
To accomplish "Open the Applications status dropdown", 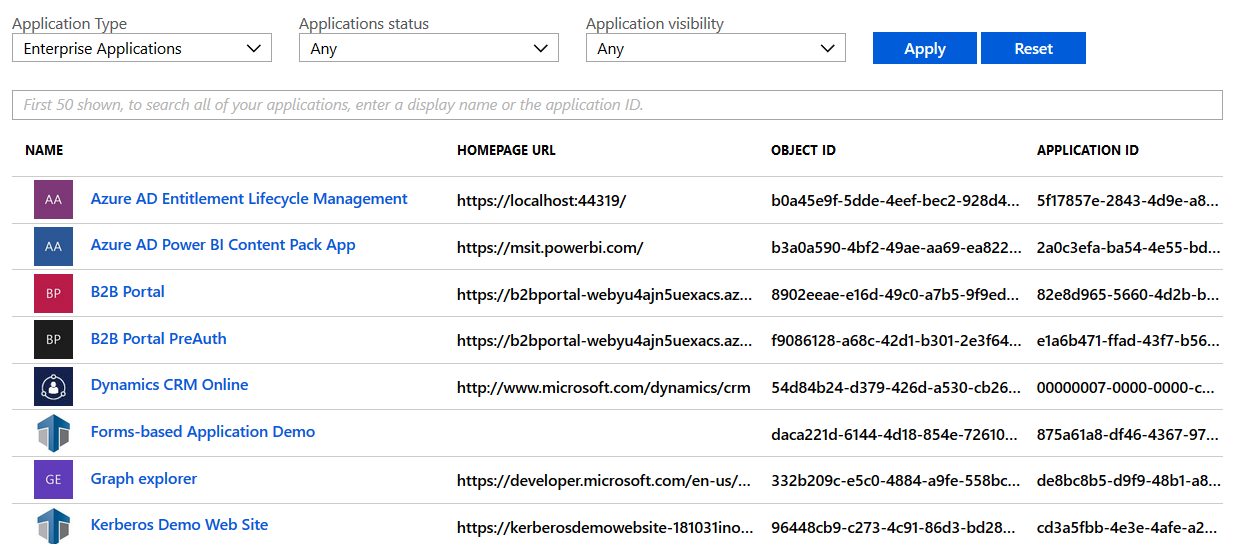I will (x=429, y=48).
